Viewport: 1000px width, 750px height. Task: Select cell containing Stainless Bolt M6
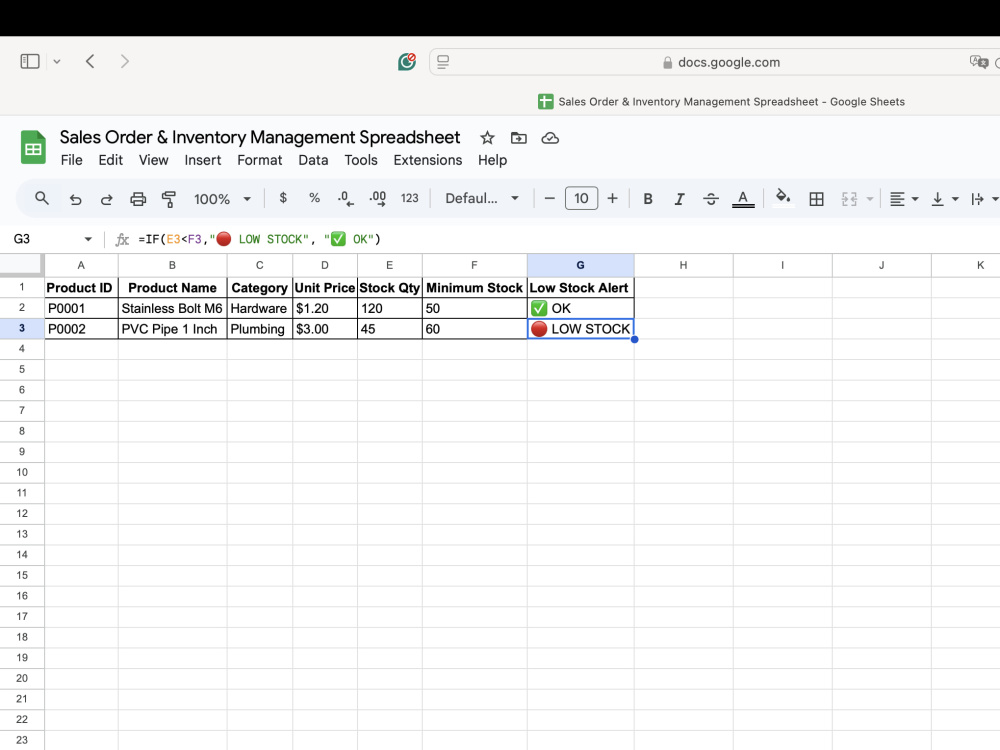click(x=172, y=308)
